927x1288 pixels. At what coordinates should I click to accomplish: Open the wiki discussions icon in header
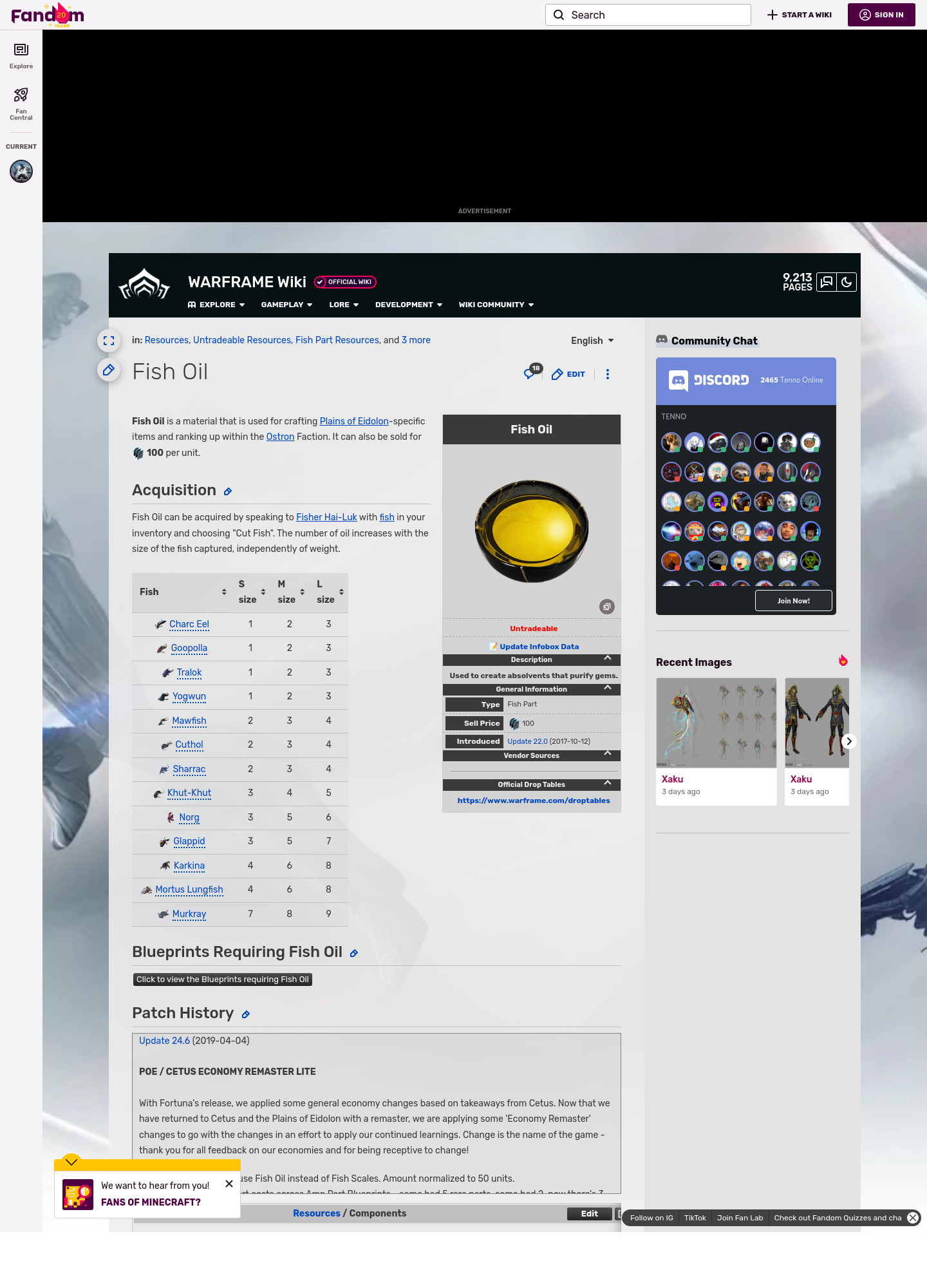click(827, 282)
